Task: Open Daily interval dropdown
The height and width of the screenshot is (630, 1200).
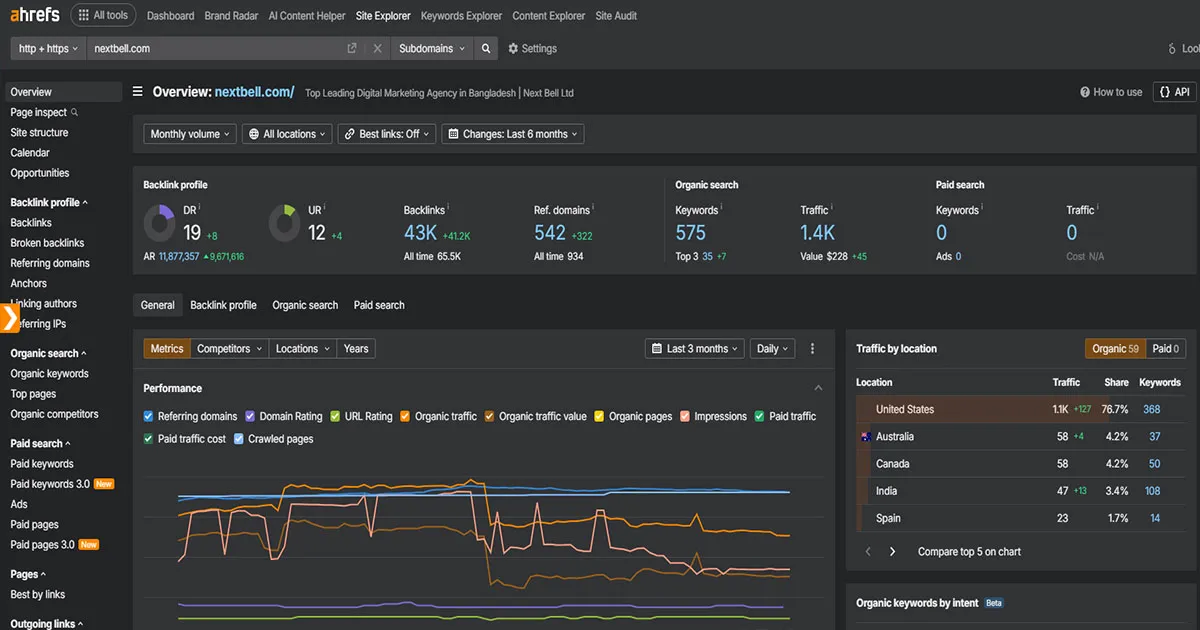Action: [x=773, y=349]
